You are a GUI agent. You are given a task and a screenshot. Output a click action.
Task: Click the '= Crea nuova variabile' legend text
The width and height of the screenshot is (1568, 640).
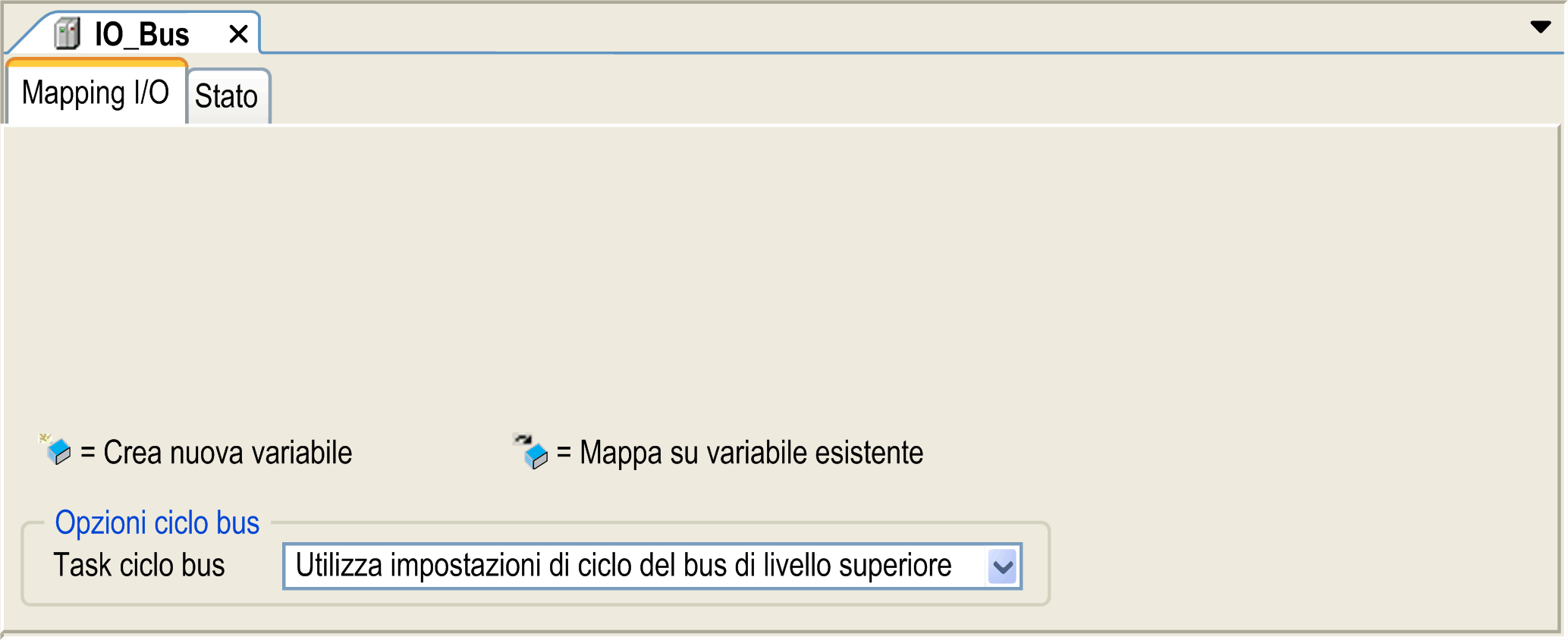[x=217, y=453]
